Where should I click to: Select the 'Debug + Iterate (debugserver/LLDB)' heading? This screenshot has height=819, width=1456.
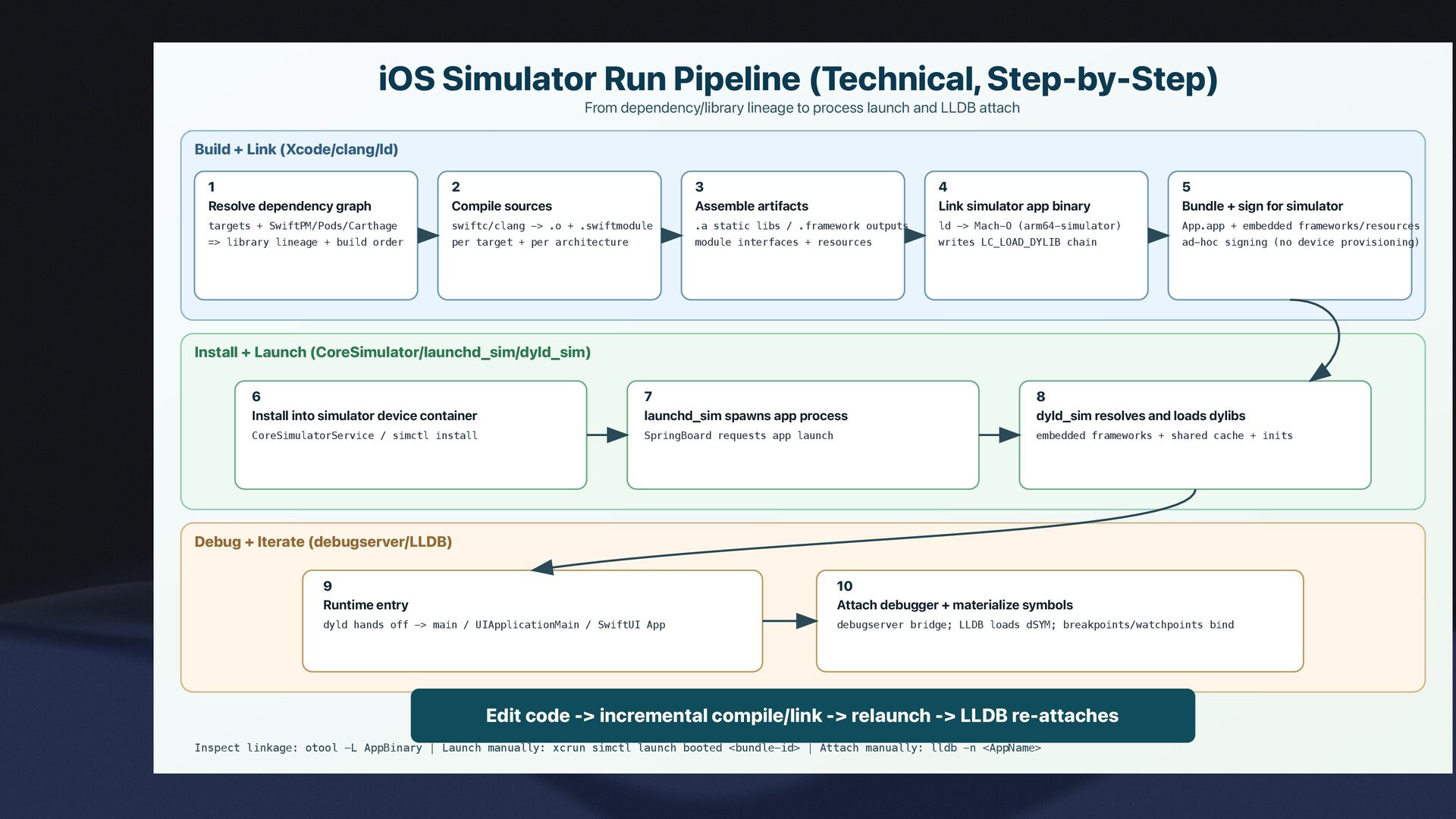323,541
